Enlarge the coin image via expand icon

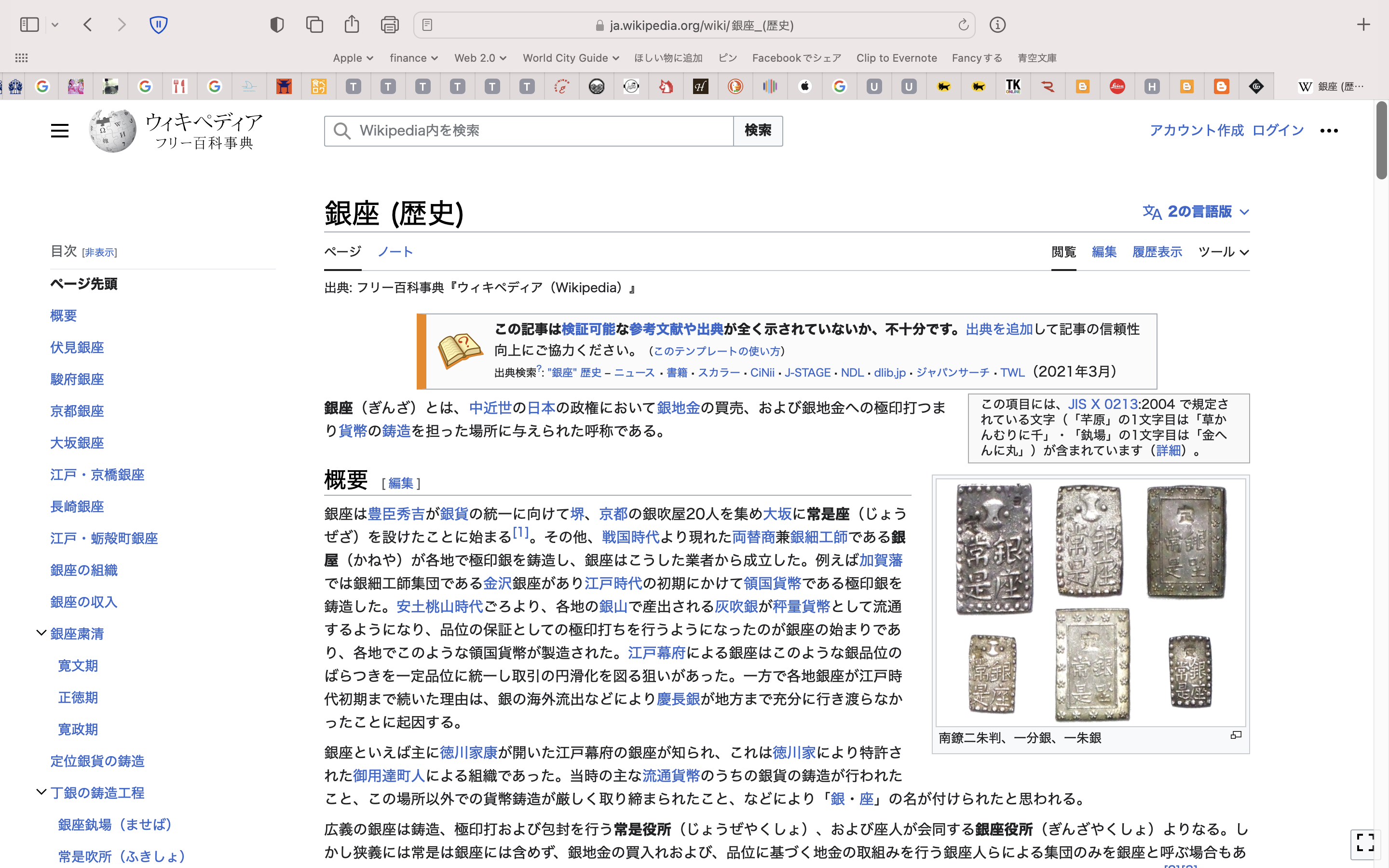(x=1236, y=735)
